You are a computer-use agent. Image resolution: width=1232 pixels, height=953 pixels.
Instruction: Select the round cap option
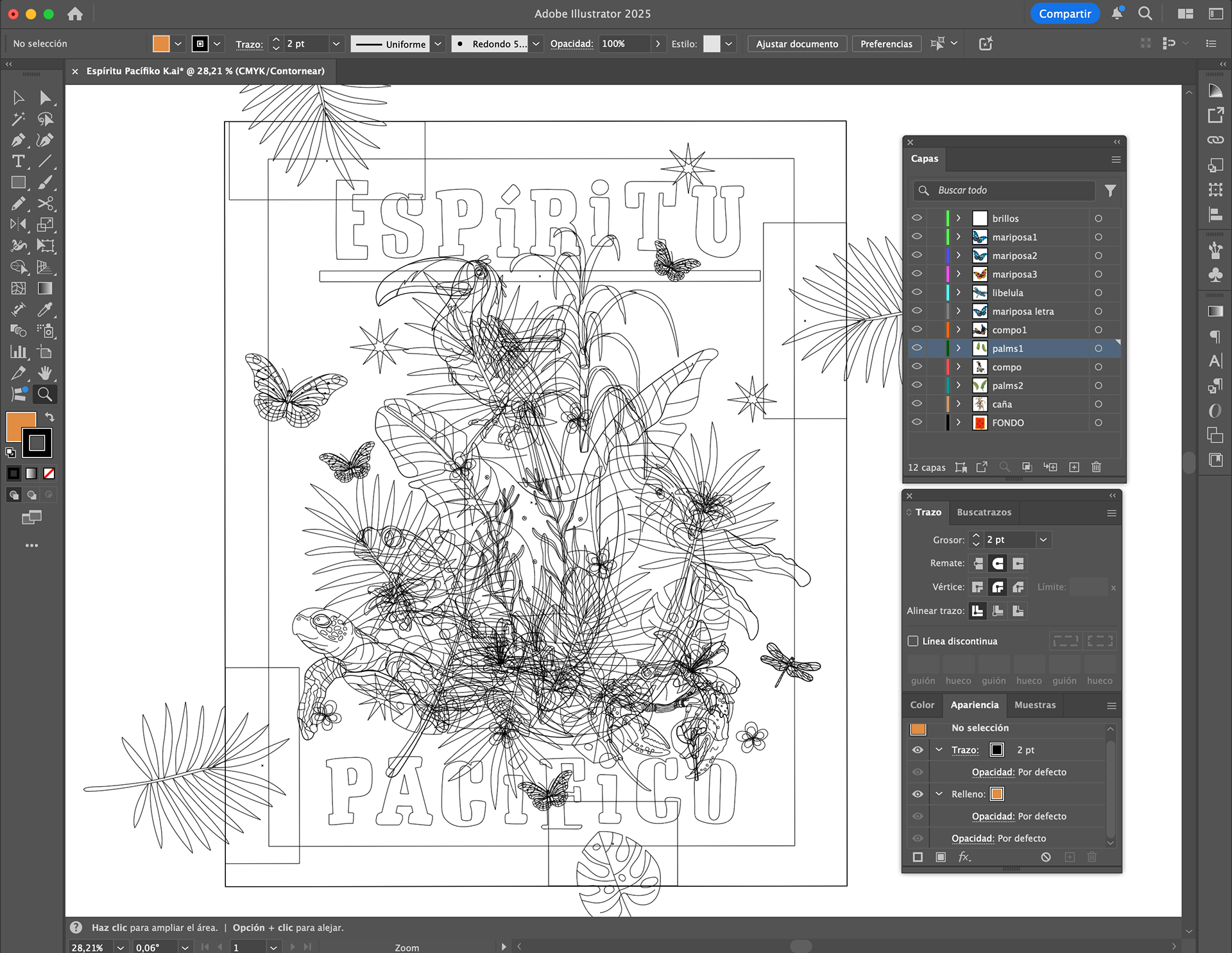tap(998, 563)
